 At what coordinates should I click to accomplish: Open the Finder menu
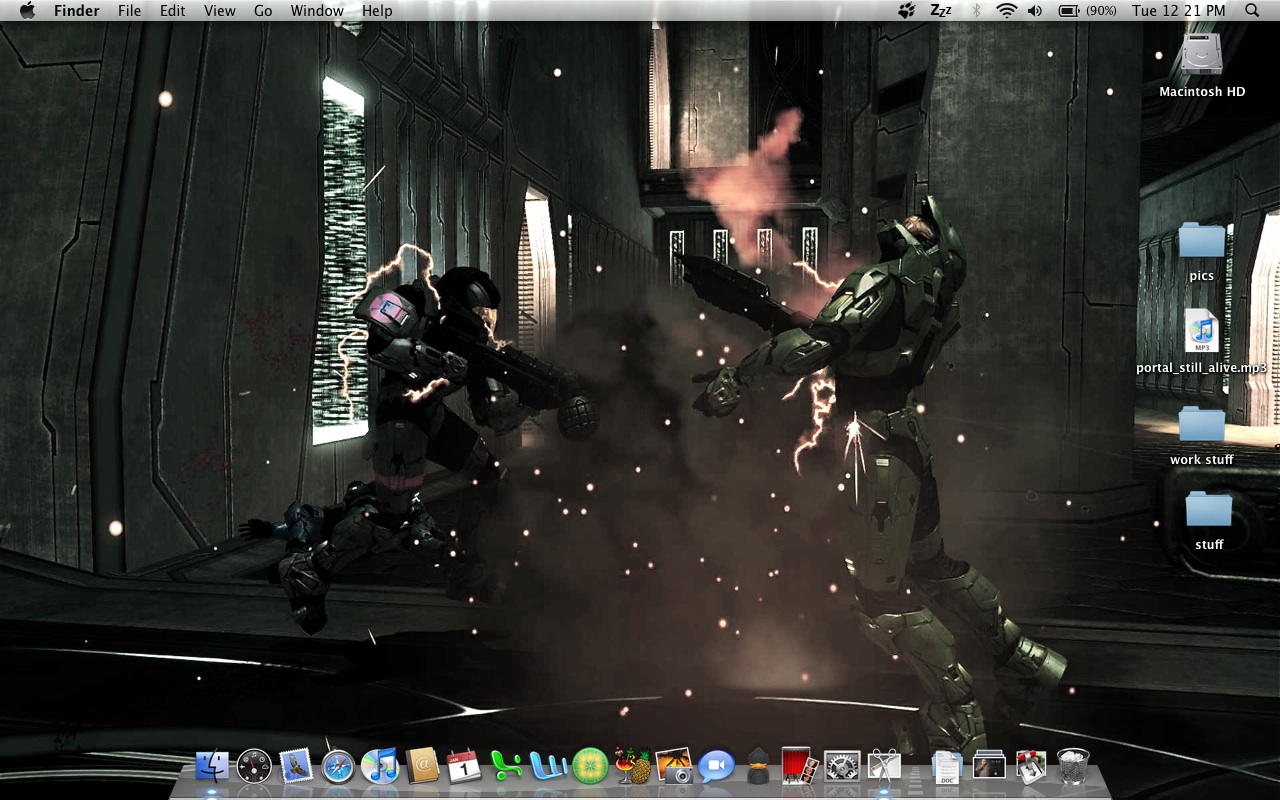(x=76, y=10)
